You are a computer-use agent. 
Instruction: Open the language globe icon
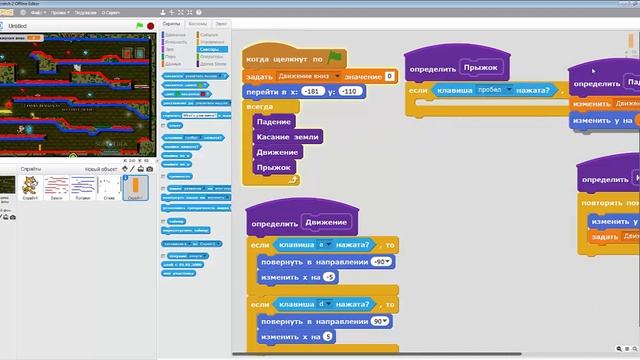tap(23, 12)
